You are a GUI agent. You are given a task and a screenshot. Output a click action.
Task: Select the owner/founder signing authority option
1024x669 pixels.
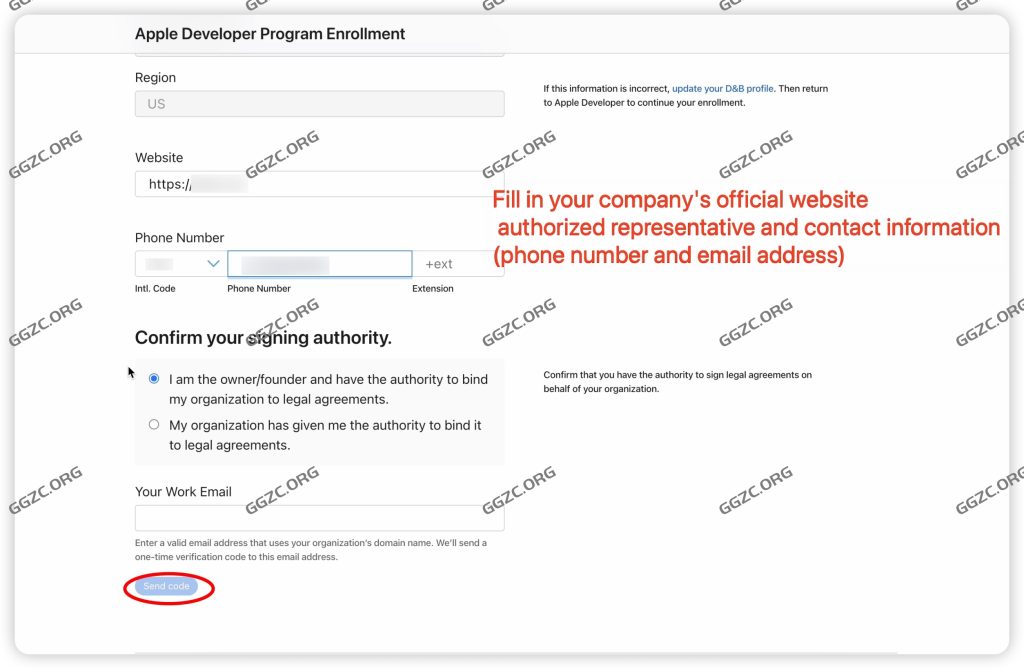coord(153,378)
